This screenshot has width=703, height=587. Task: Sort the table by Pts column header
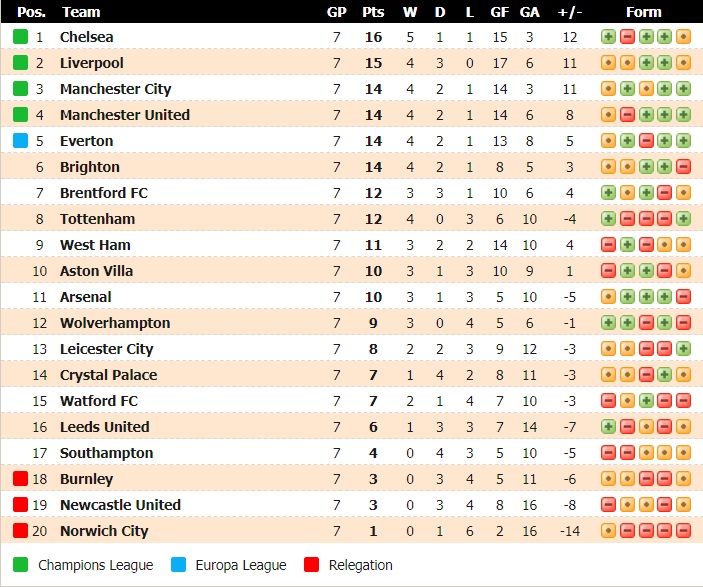click(x=373, y=12)
